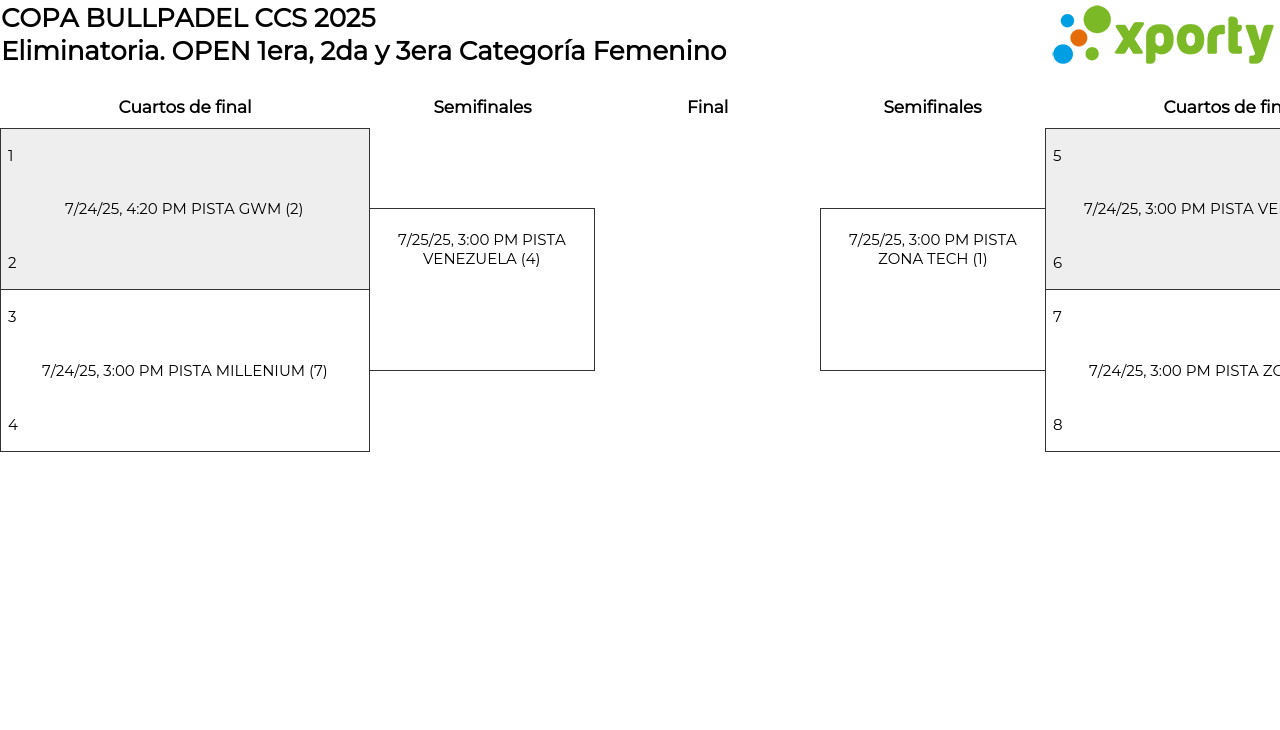Image resolution: width=1280 pixels, height=730 pixels.
Task: Click the right Semifinales column header
Action: [x=932, y=107]
